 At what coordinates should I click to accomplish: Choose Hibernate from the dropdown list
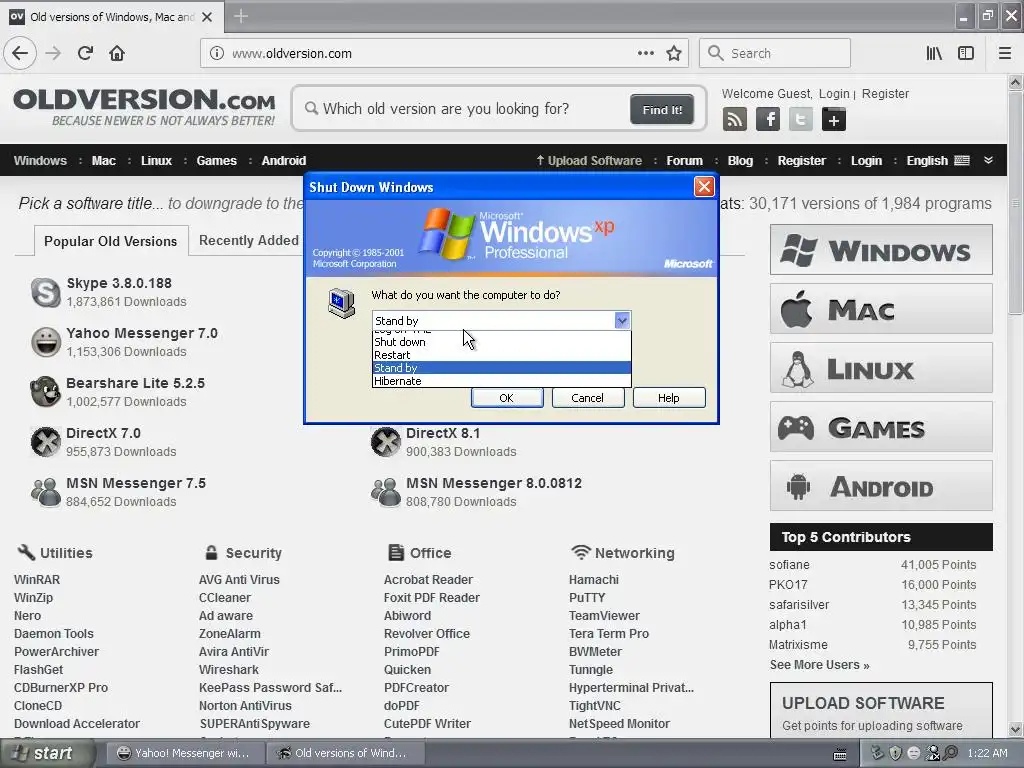pos(502,381)
